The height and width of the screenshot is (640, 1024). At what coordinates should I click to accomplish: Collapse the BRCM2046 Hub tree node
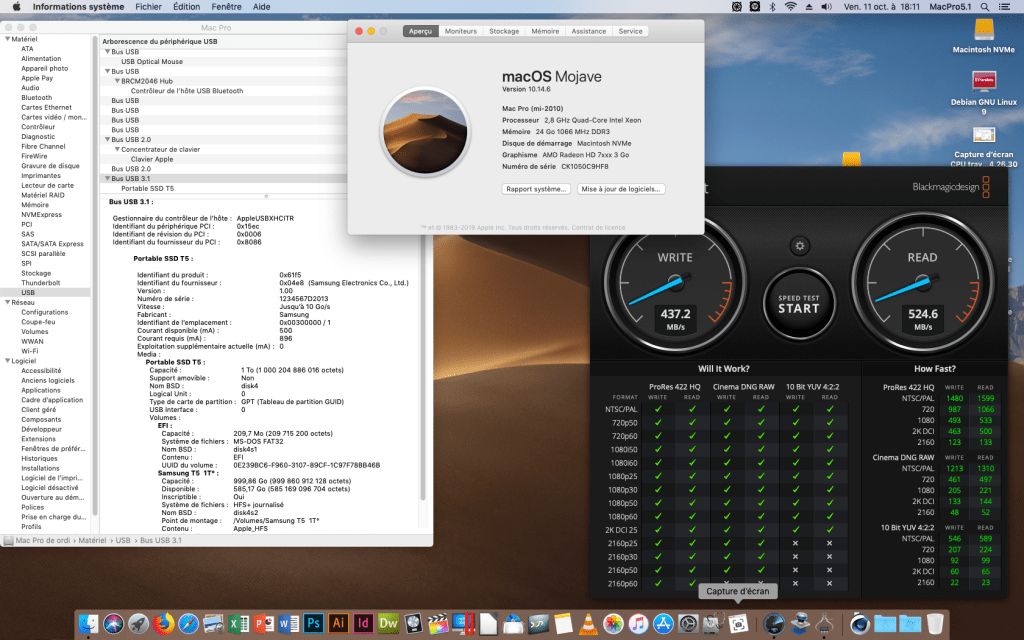pos(117,81)
